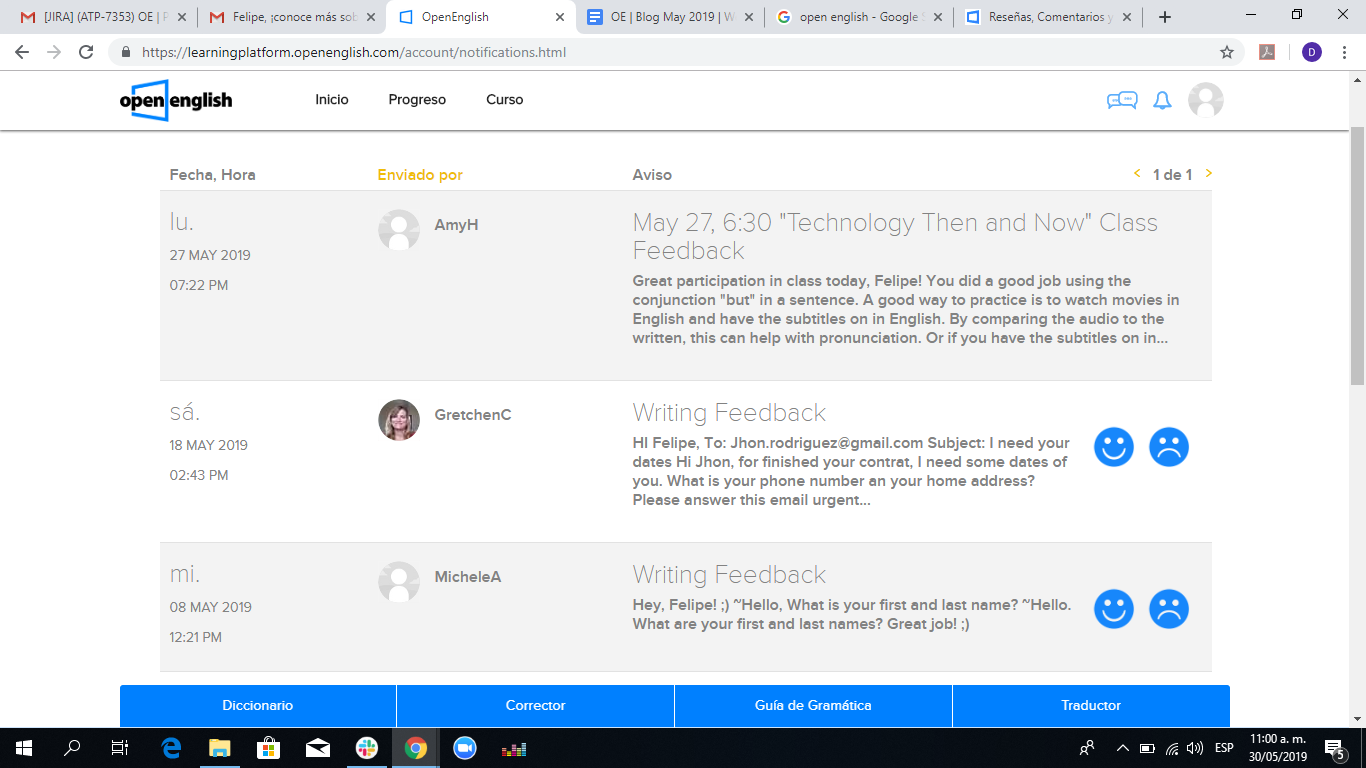1366x768 pixels.
Task: Click GretchenC's profile photo
Action: pos(399,420)
